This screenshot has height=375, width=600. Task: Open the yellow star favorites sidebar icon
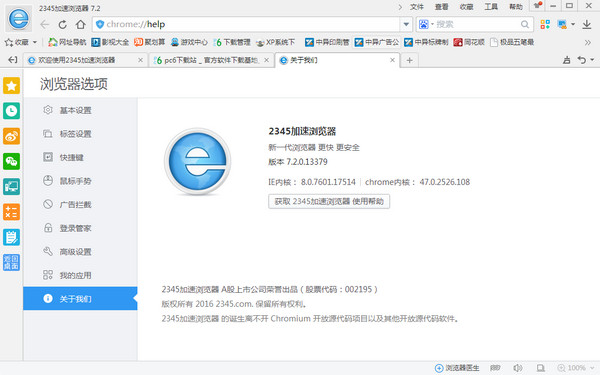point(11,86)
